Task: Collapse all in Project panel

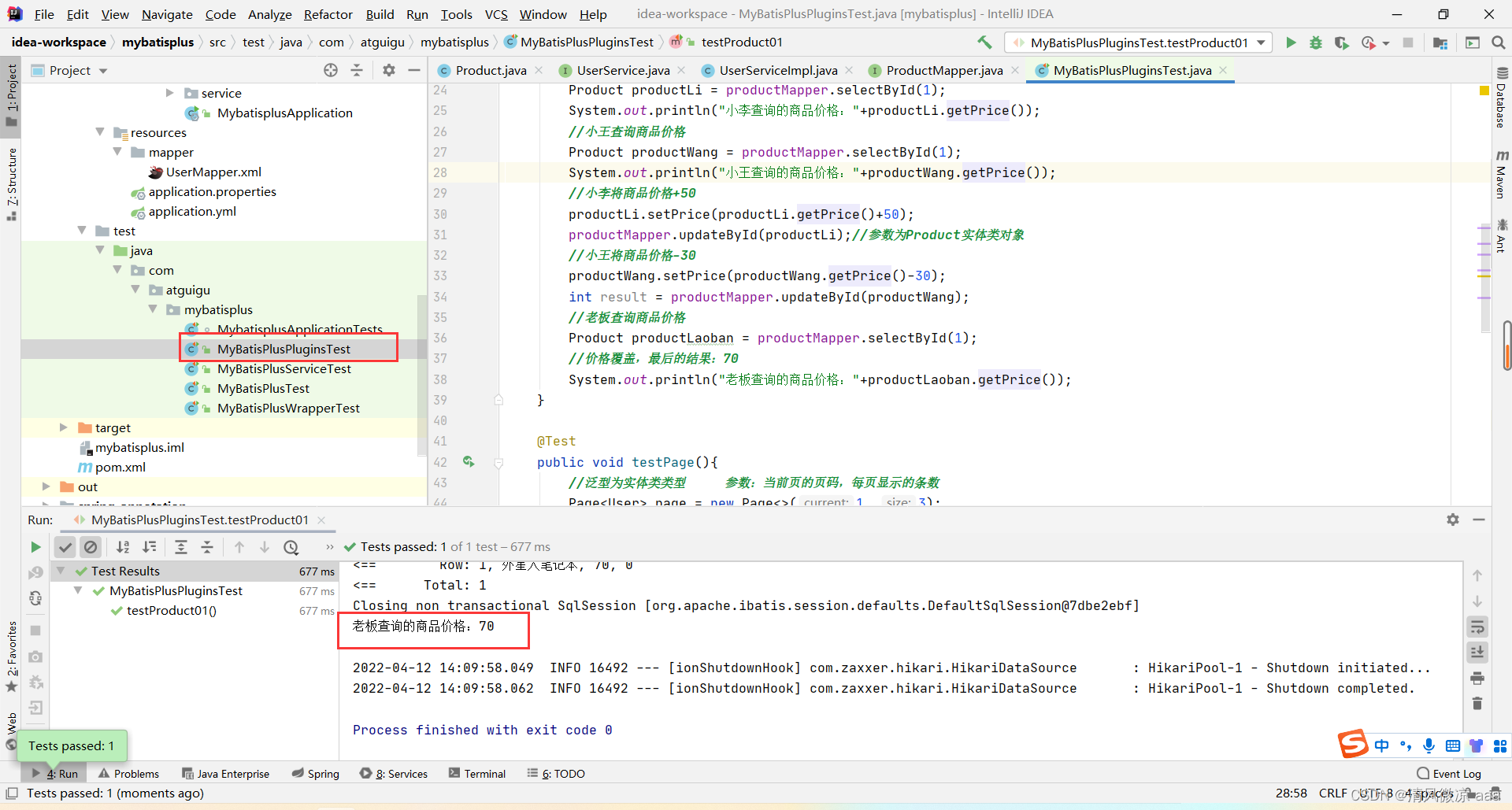Action: (x=357, y=70)
